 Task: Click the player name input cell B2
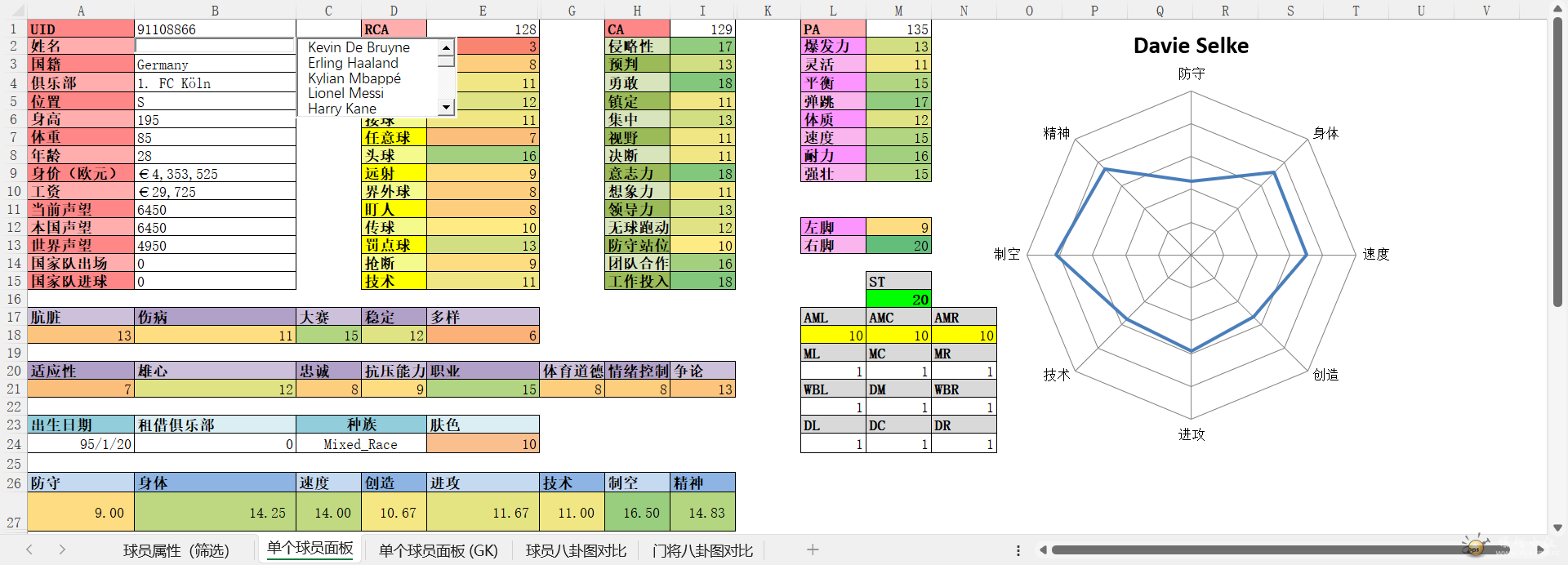click(214, 47)
